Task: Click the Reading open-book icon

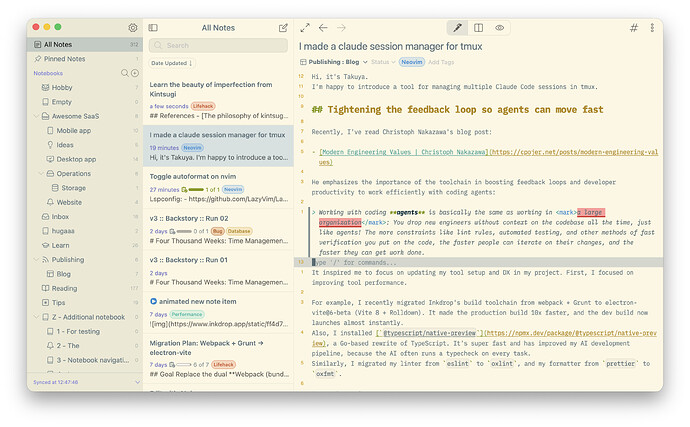Action: 45,288
